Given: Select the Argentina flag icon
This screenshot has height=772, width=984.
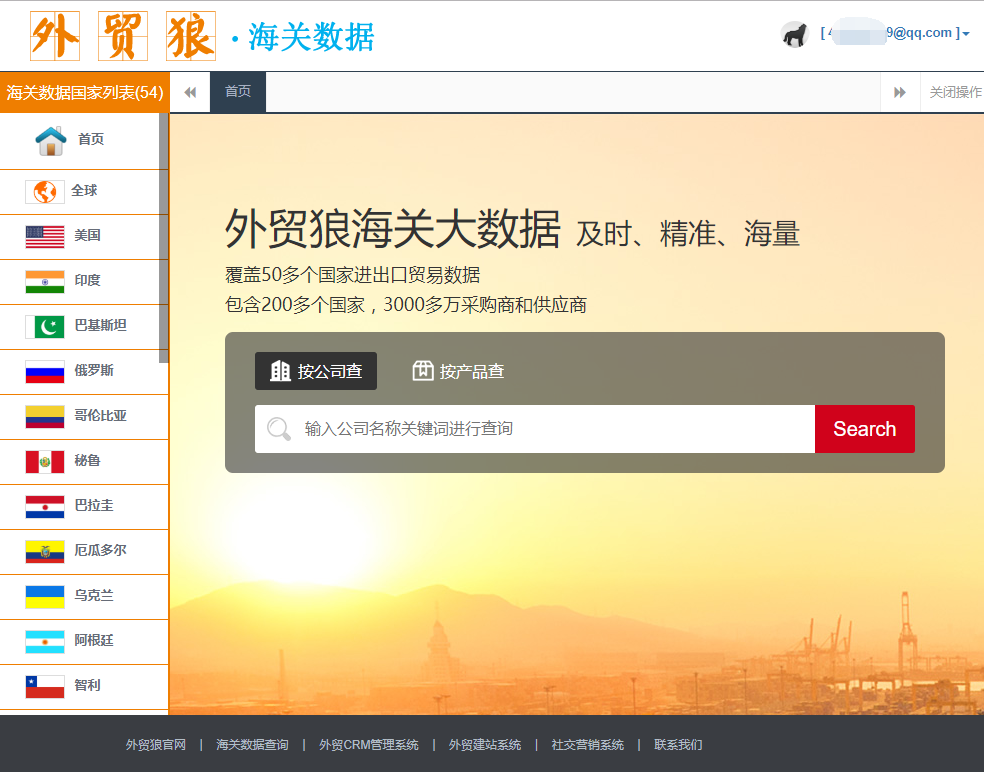Looking at the screenshot, I should click(x=45, y=641).
